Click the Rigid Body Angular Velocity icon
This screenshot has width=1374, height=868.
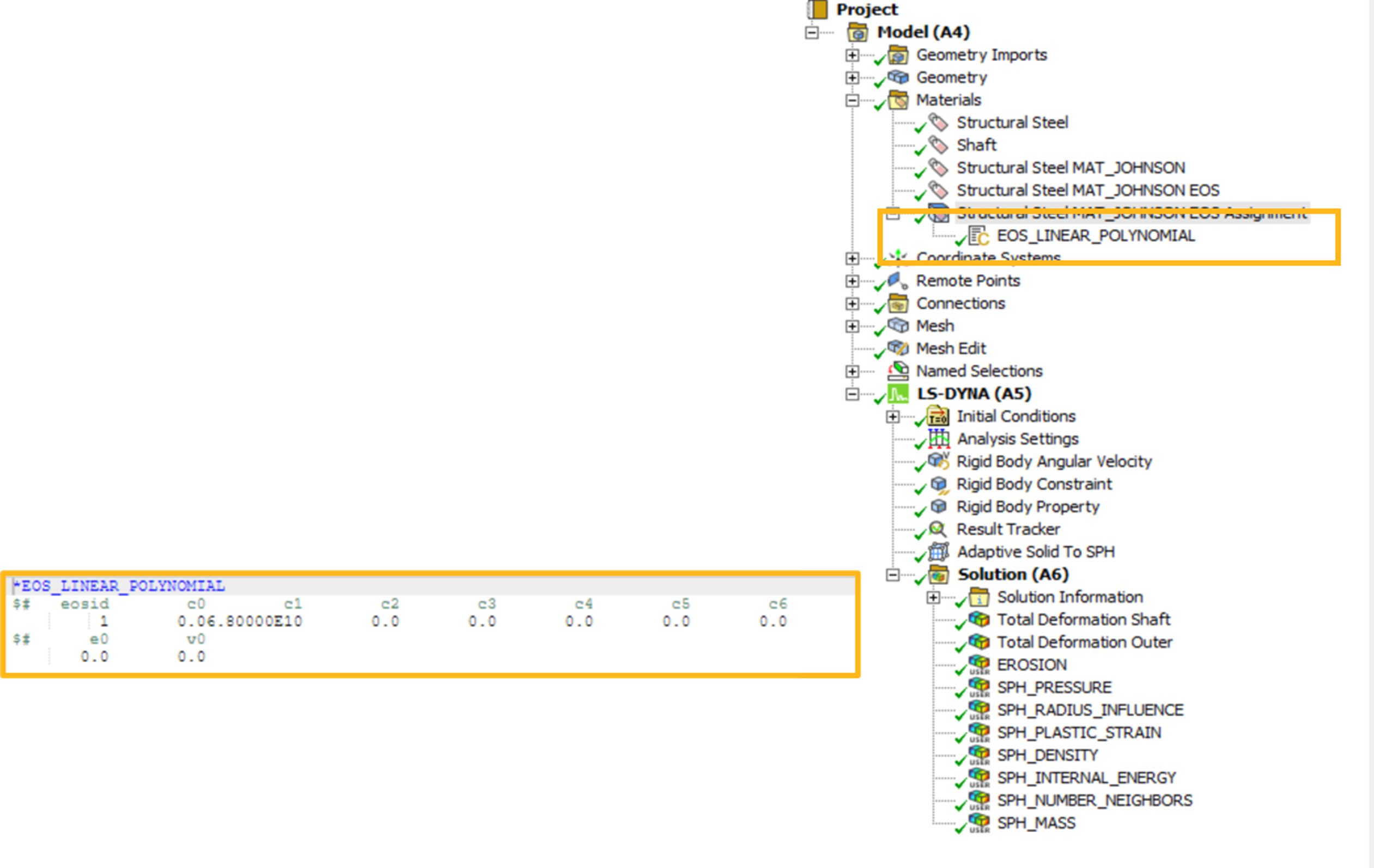click(938, 461)
